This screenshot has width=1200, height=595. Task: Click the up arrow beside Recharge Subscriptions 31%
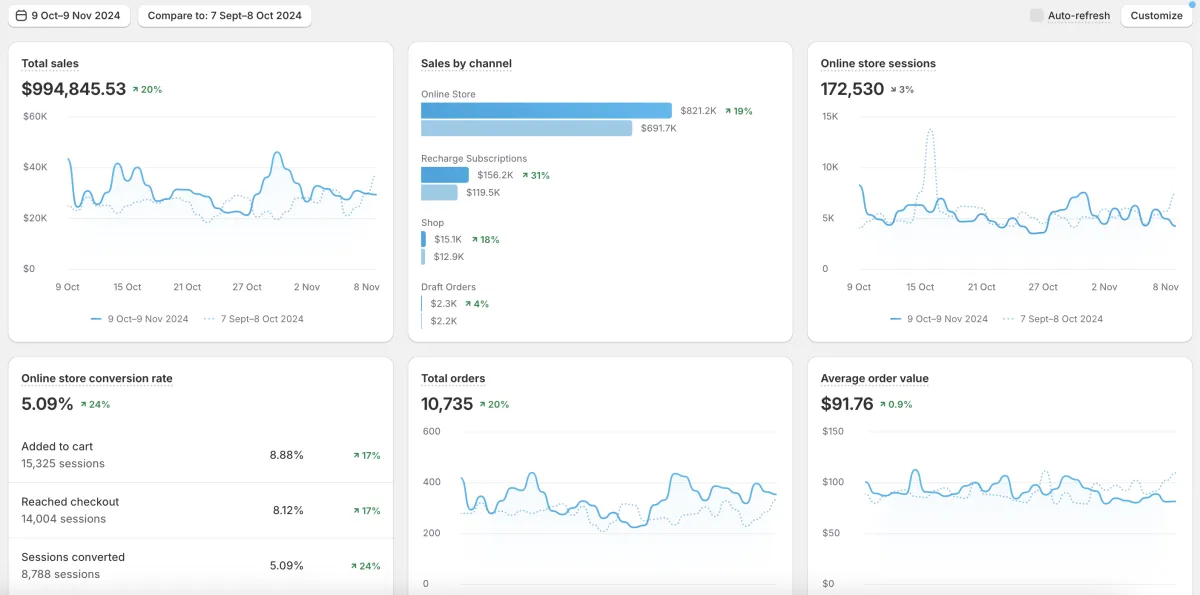pos(525,175)
